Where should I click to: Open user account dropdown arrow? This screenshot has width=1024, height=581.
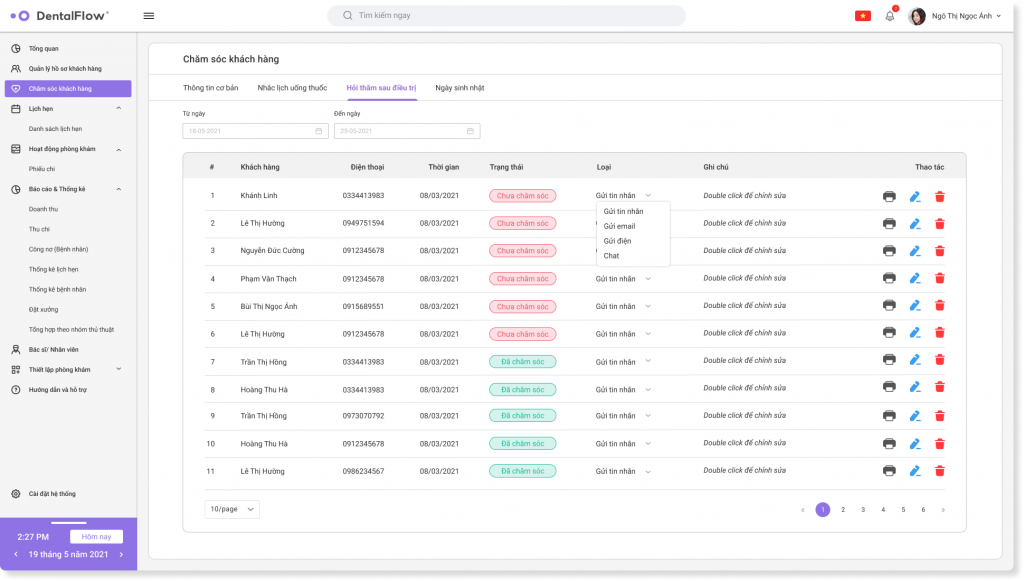[x=999, y=16]
